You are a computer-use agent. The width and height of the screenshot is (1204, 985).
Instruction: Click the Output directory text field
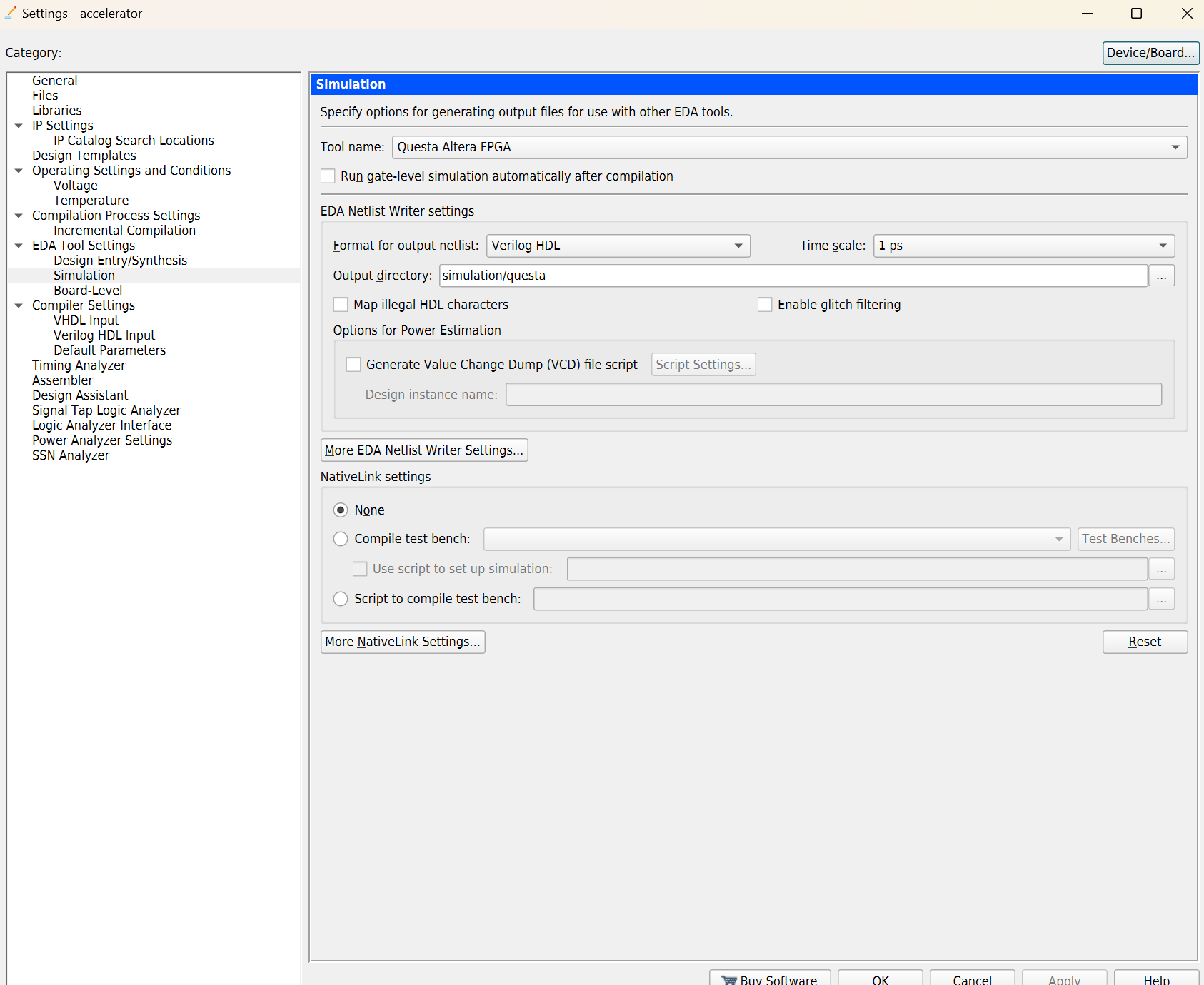pos(793,276)
